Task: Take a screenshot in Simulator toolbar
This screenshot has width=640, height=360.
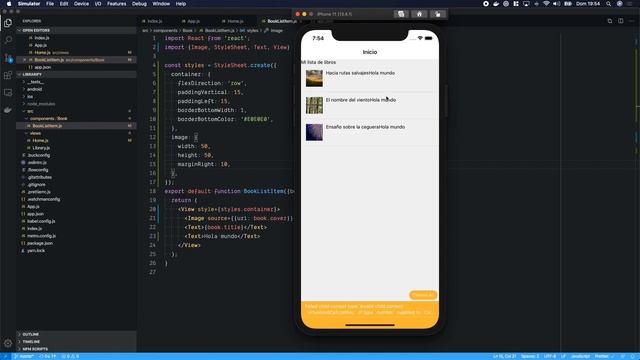Action: coord(401,14)
